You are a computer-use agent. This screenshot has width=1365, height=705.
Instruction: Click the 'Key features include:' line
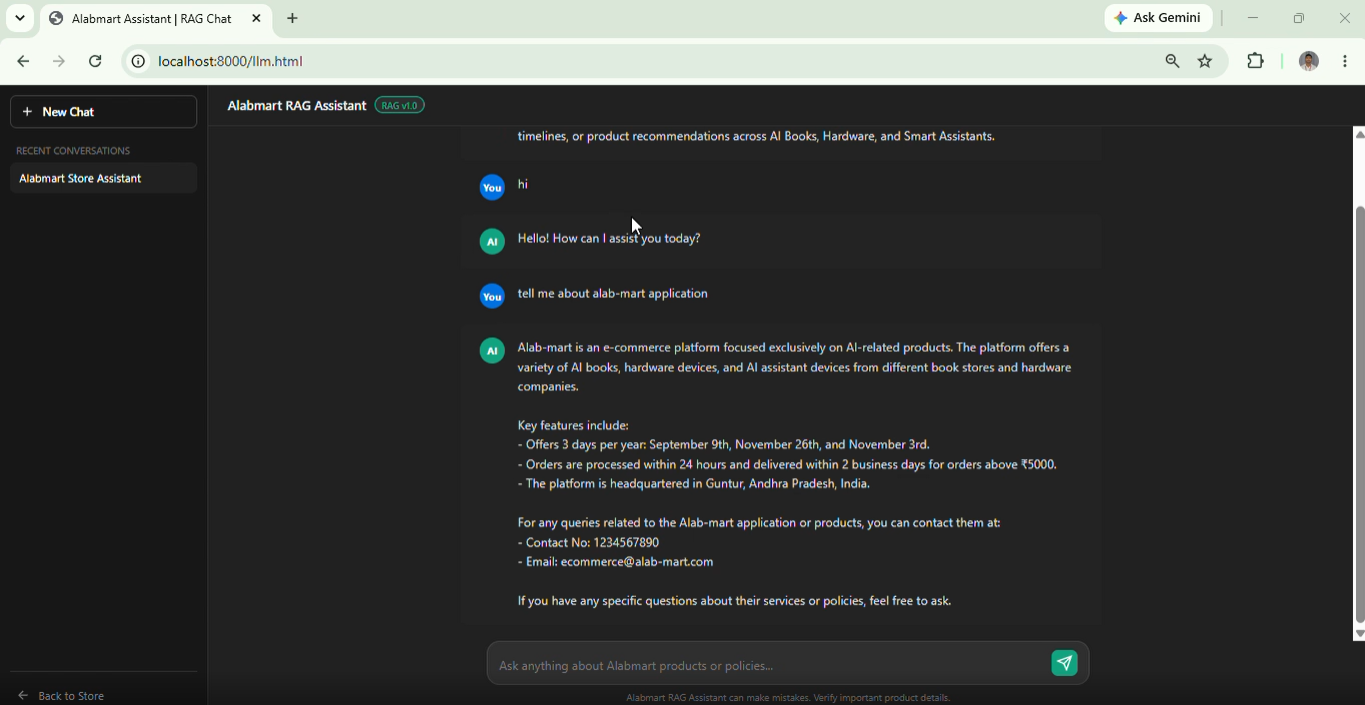pyautogui.click(x=573, y=425)
